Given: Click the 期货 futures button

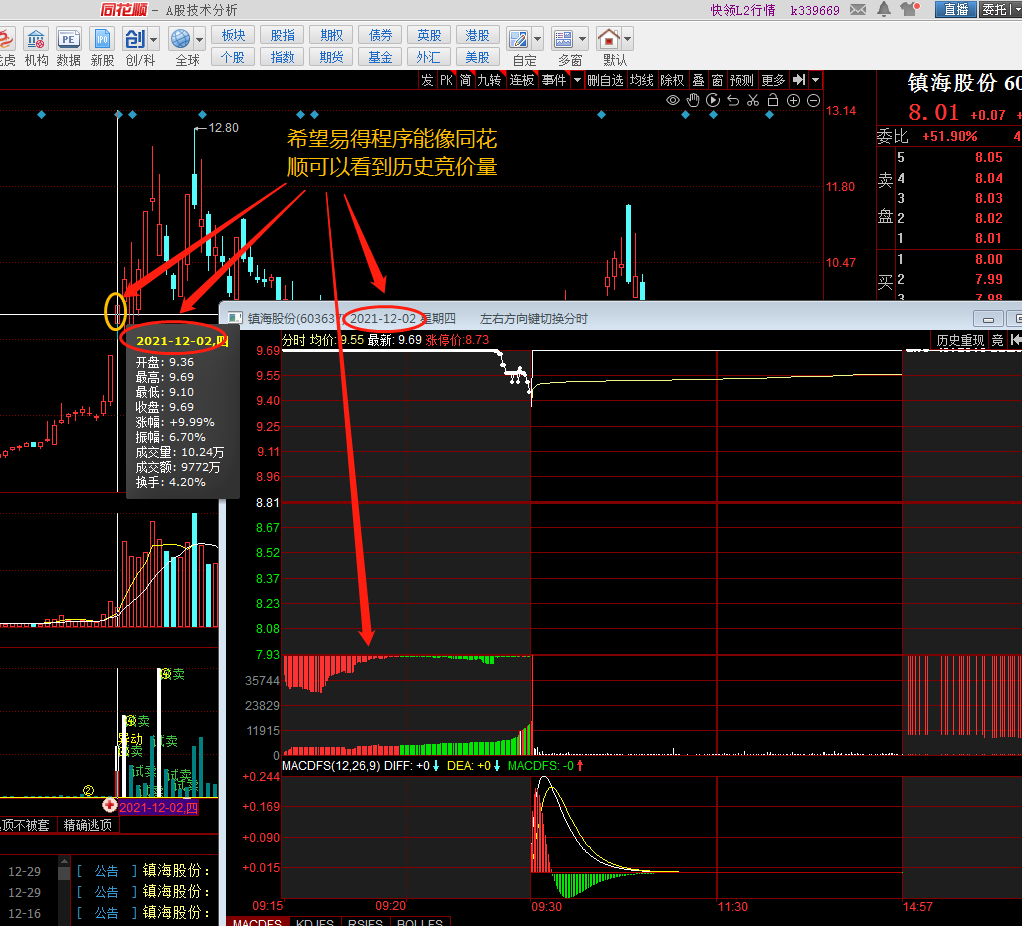Looking at the screenshot, I should tap(331, 57).
